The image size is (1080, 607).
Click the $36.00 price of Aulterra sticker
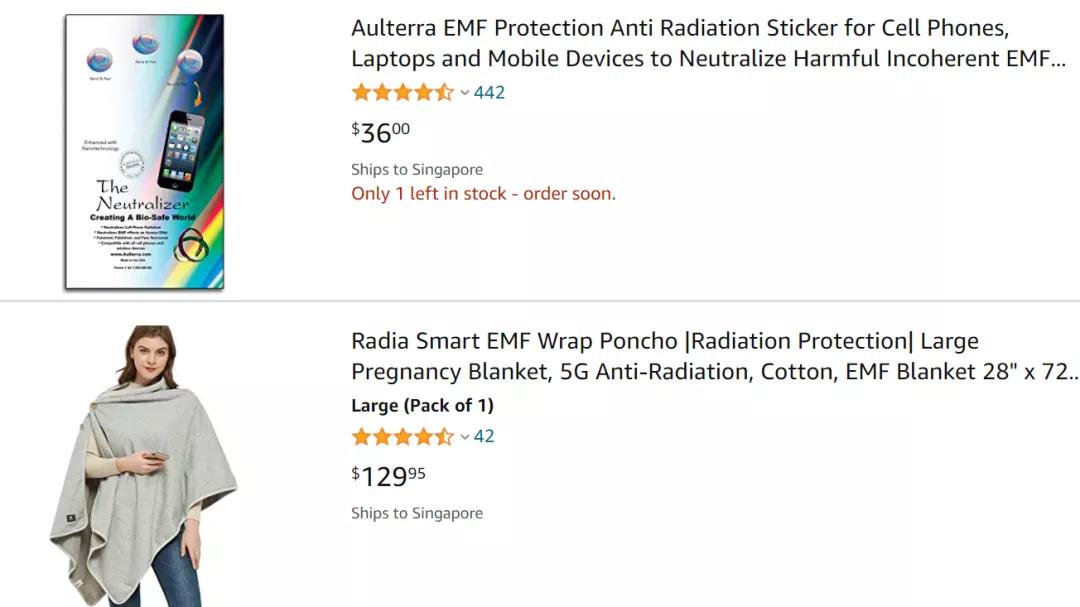pyautogui.click(x=381, y=132)
